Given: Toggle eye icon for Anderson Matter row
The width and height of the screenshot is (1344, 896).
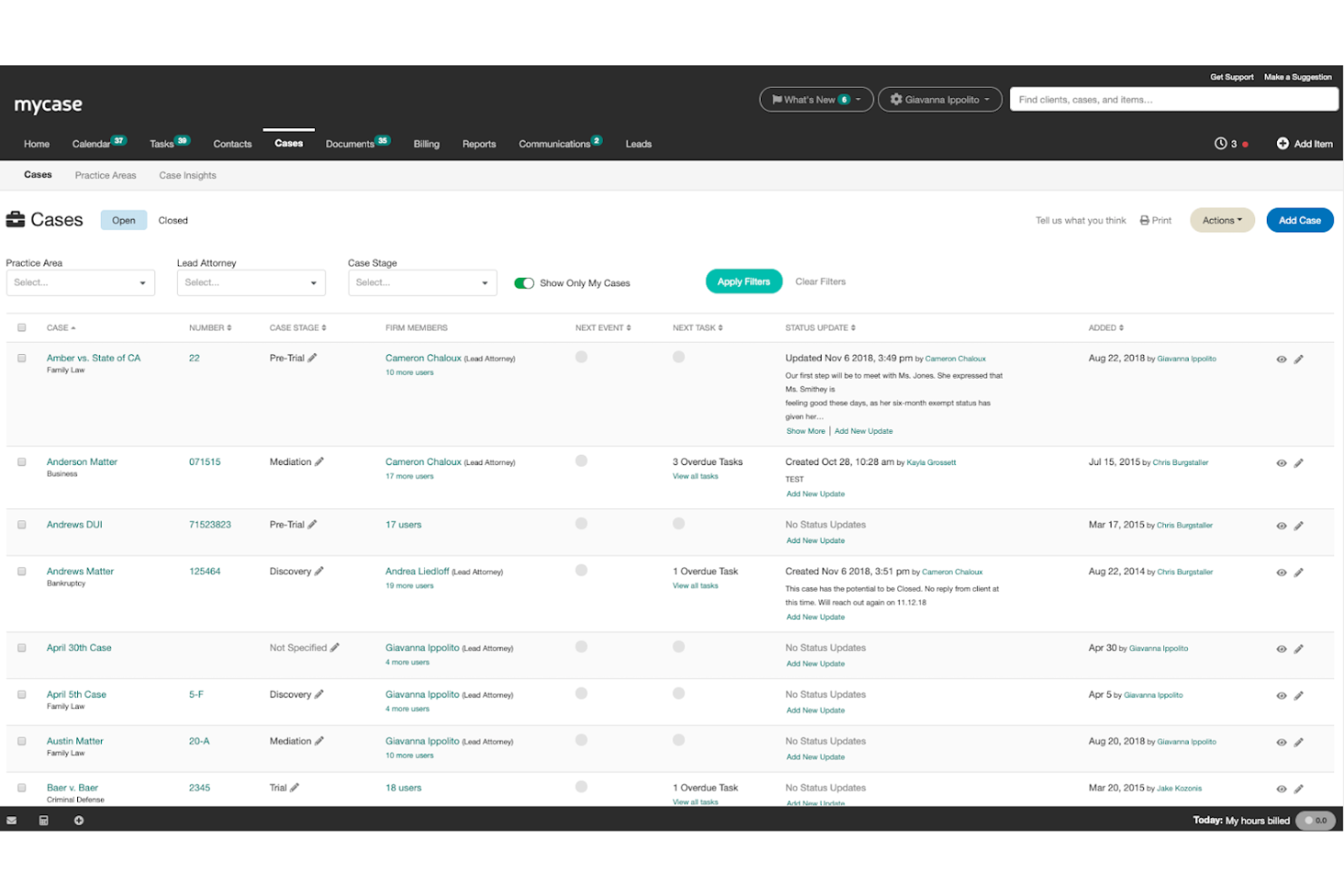Looking at the screenshot, I should tap(1281, 463).
